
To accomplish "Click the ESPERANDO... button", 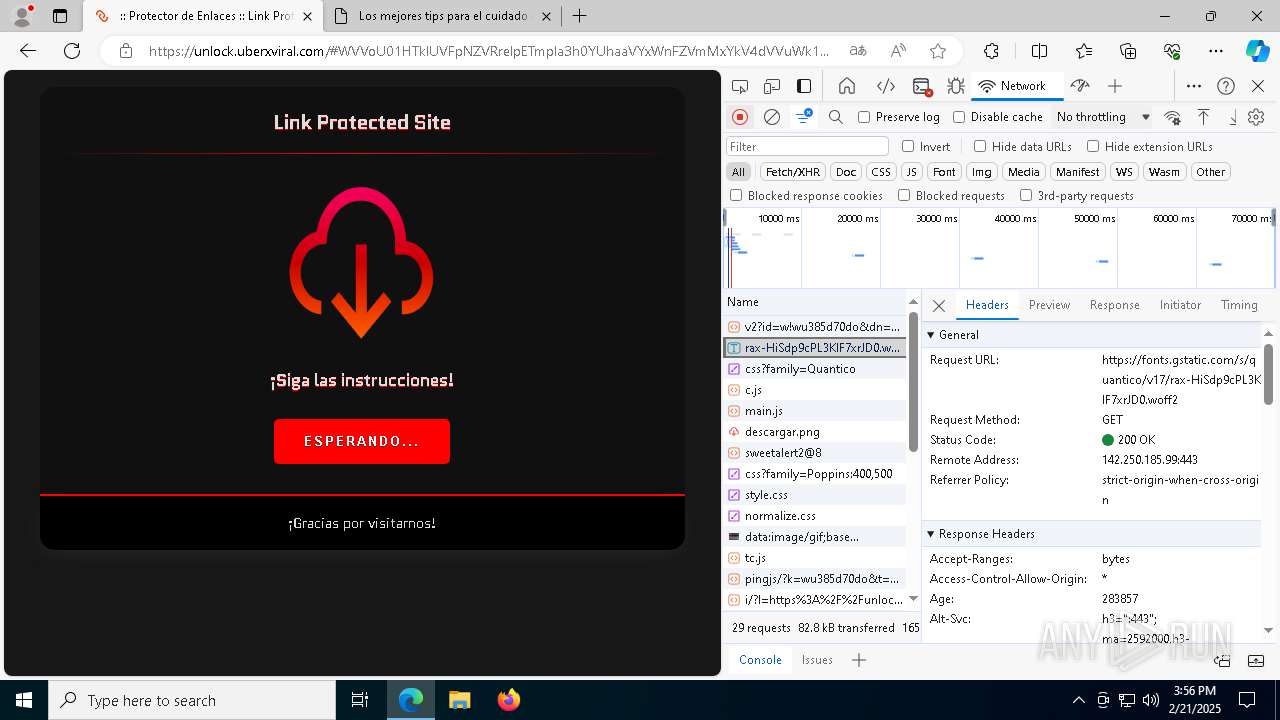I will coord(362,441).
